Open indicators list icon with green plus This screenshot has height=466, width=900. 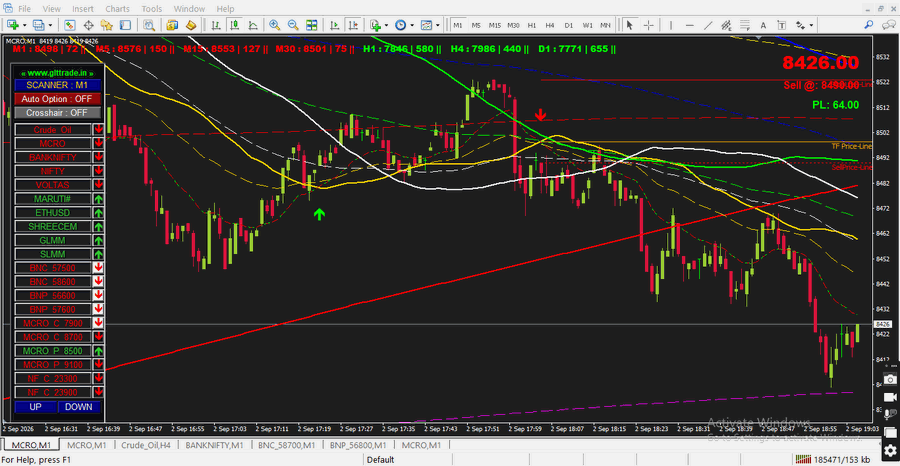point(375,25)
